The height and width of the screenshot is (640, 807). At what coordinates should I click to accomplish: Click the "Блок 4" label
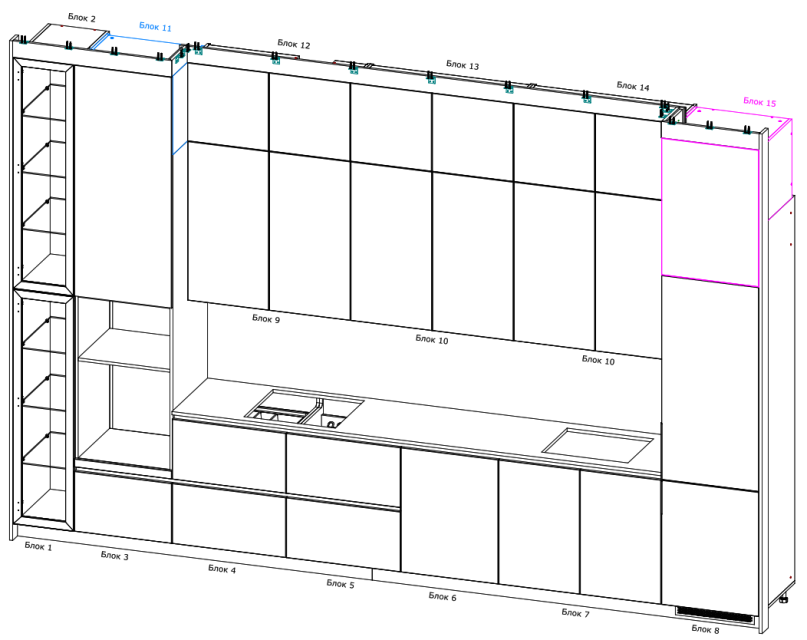tap(222, 569)
